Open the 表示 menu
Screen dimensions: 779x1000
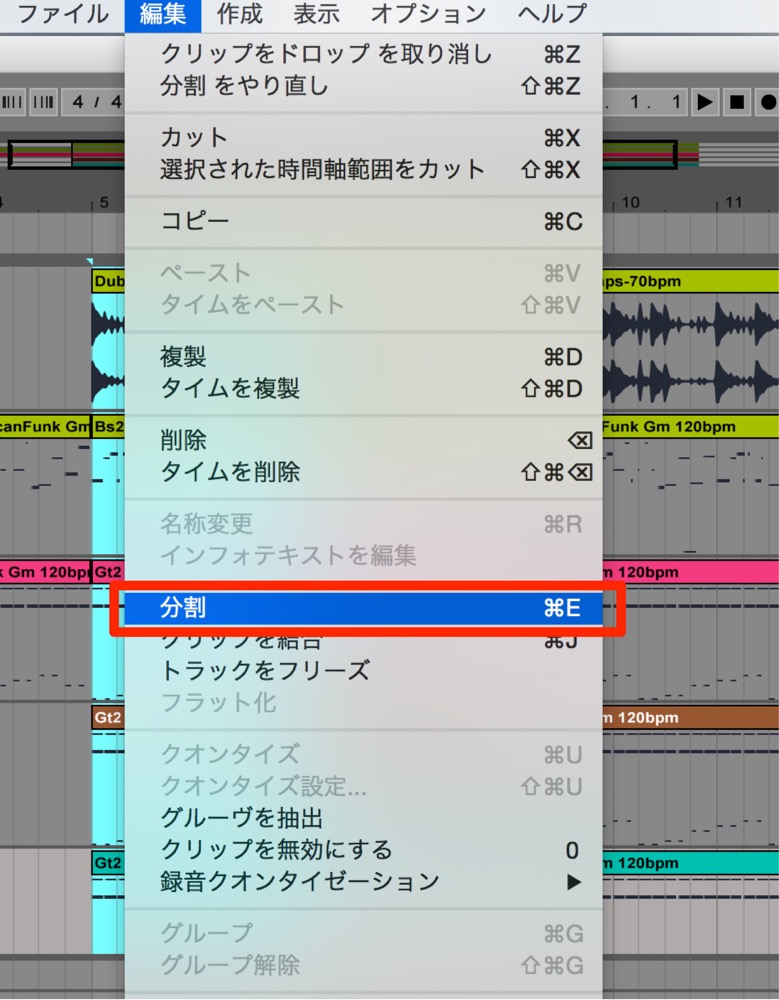click(316, 14)
